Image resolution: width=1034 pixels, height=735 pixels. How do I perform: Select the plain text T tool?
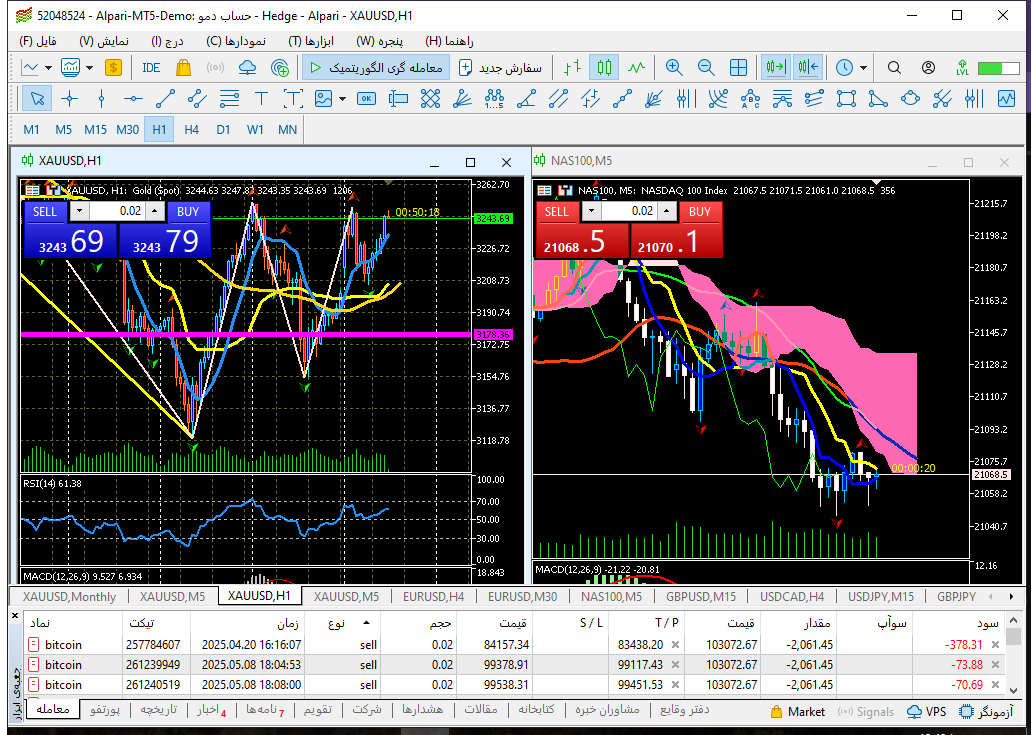pyautogui.click(x=261, y=99)
